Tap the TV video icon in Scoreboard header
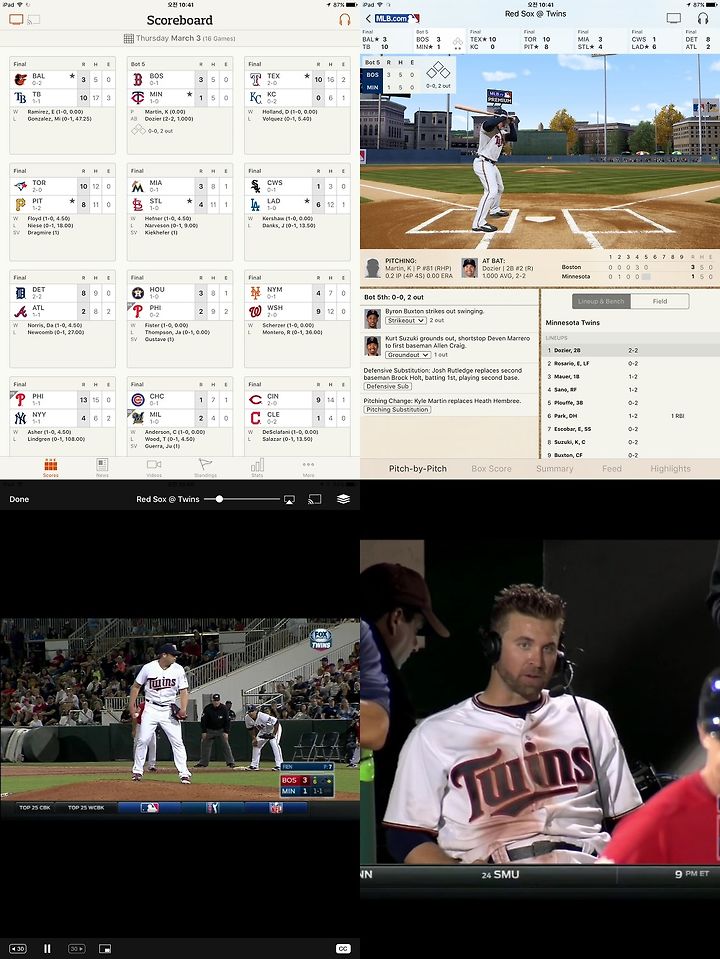Image resolution: width=720 pixels, height=959 pixels. [x=17, y=20]
